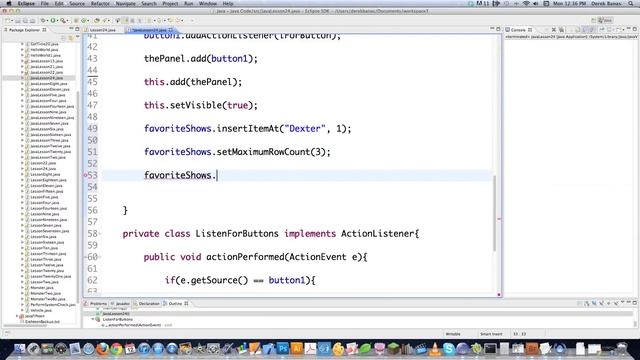
Task: Click the Remove Launch icon in Console
Action: [553, 30]
